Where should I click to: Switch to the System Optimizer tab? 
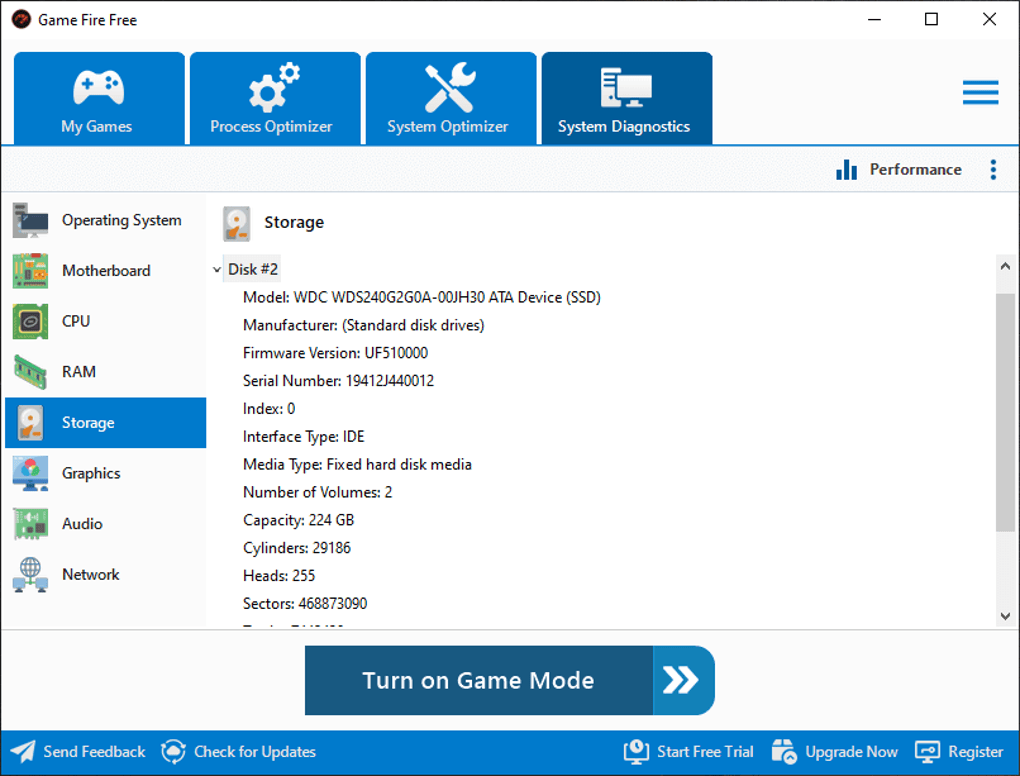point(450,99)
